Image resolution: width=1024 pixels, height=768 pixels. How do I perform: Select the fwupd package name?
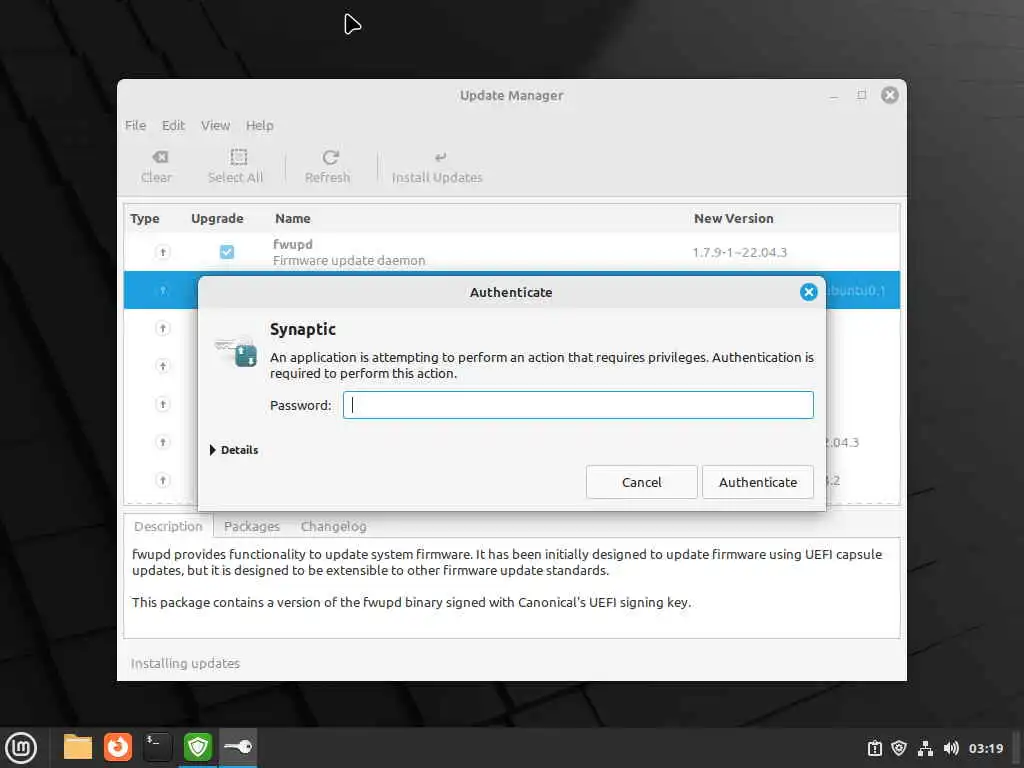(x=293, y=244)
